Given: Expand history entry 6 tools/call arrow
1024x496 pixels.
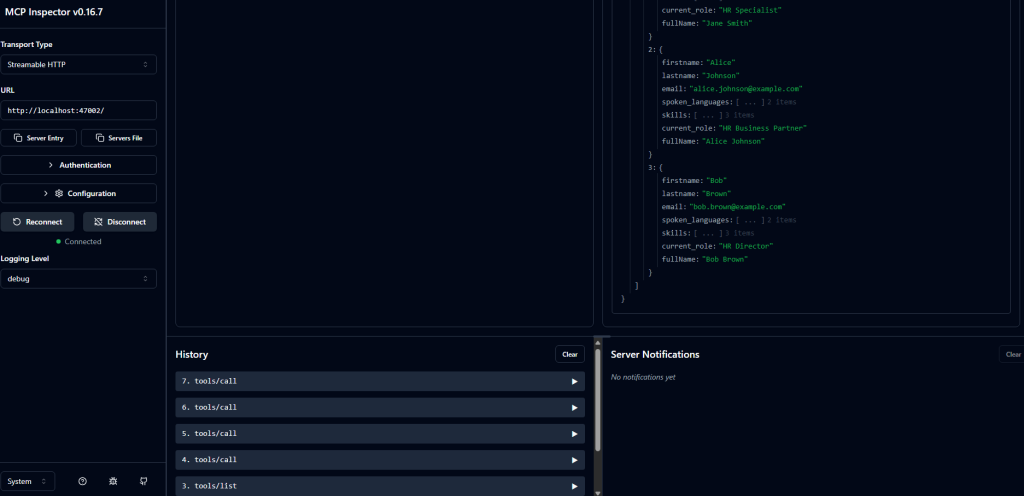Looking at the screenshot, I should [574, 407].
